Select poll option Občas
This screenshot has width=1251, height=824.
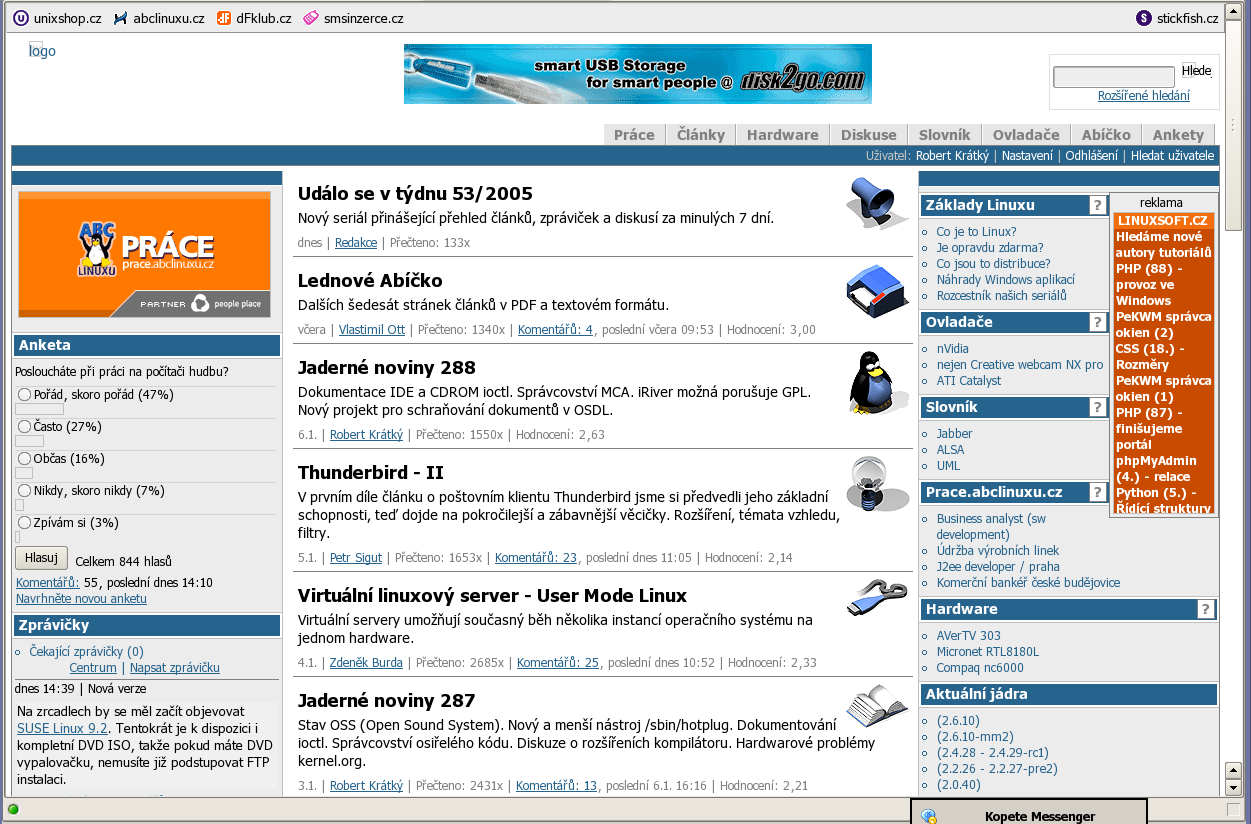25,459
